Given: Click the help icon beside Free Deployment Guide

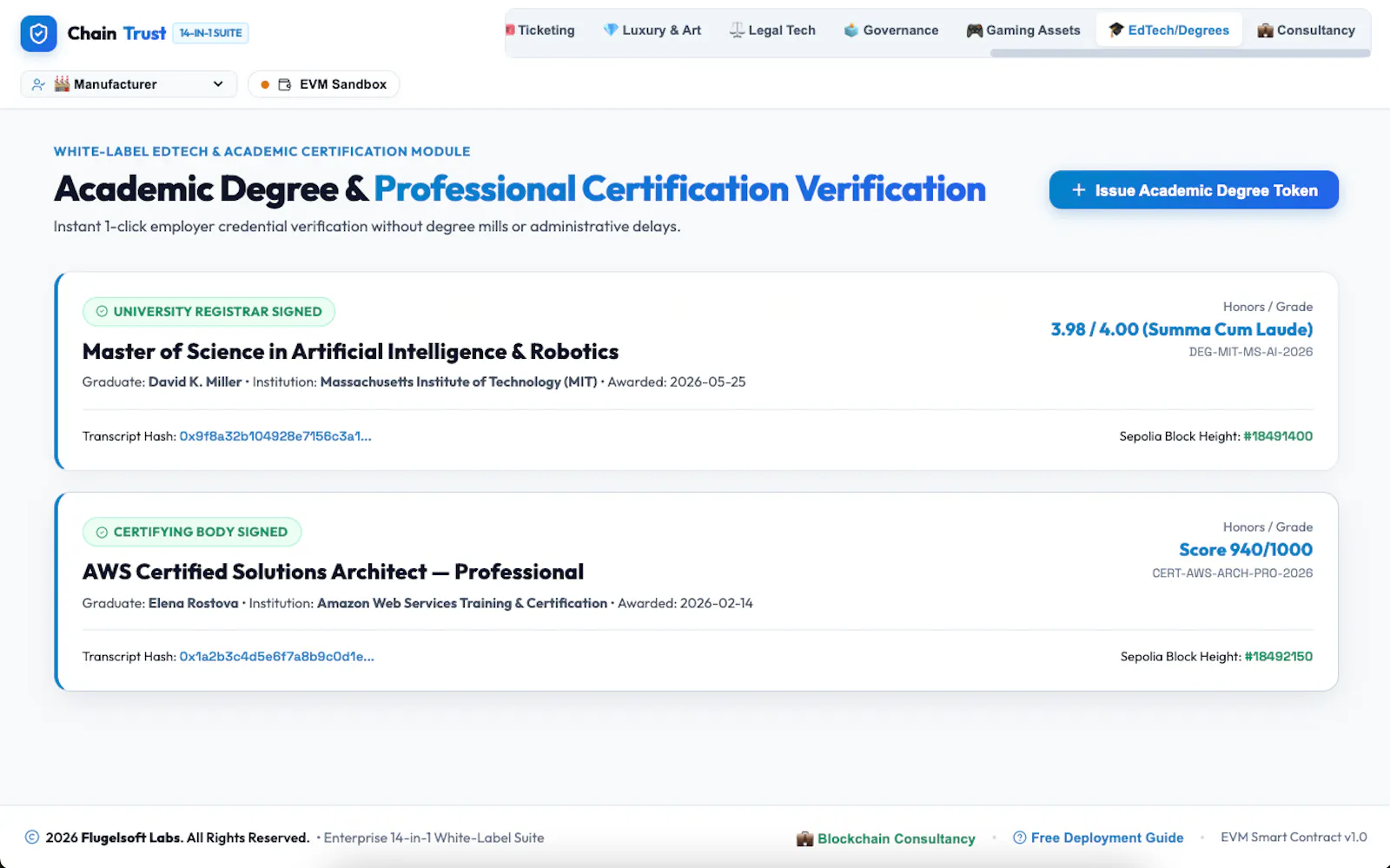Looking at the screenshot, I should pyautogui.click(x=1020, y=838).
